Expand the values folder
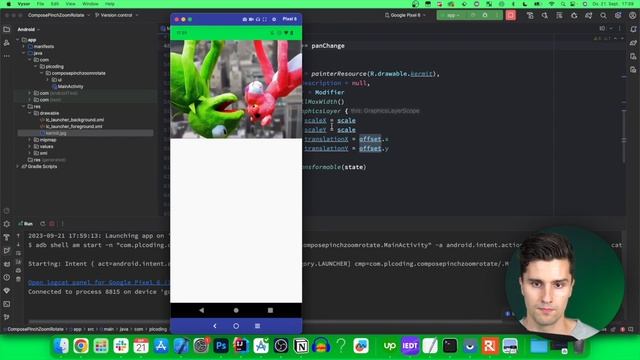 click(x=30, y=146)
